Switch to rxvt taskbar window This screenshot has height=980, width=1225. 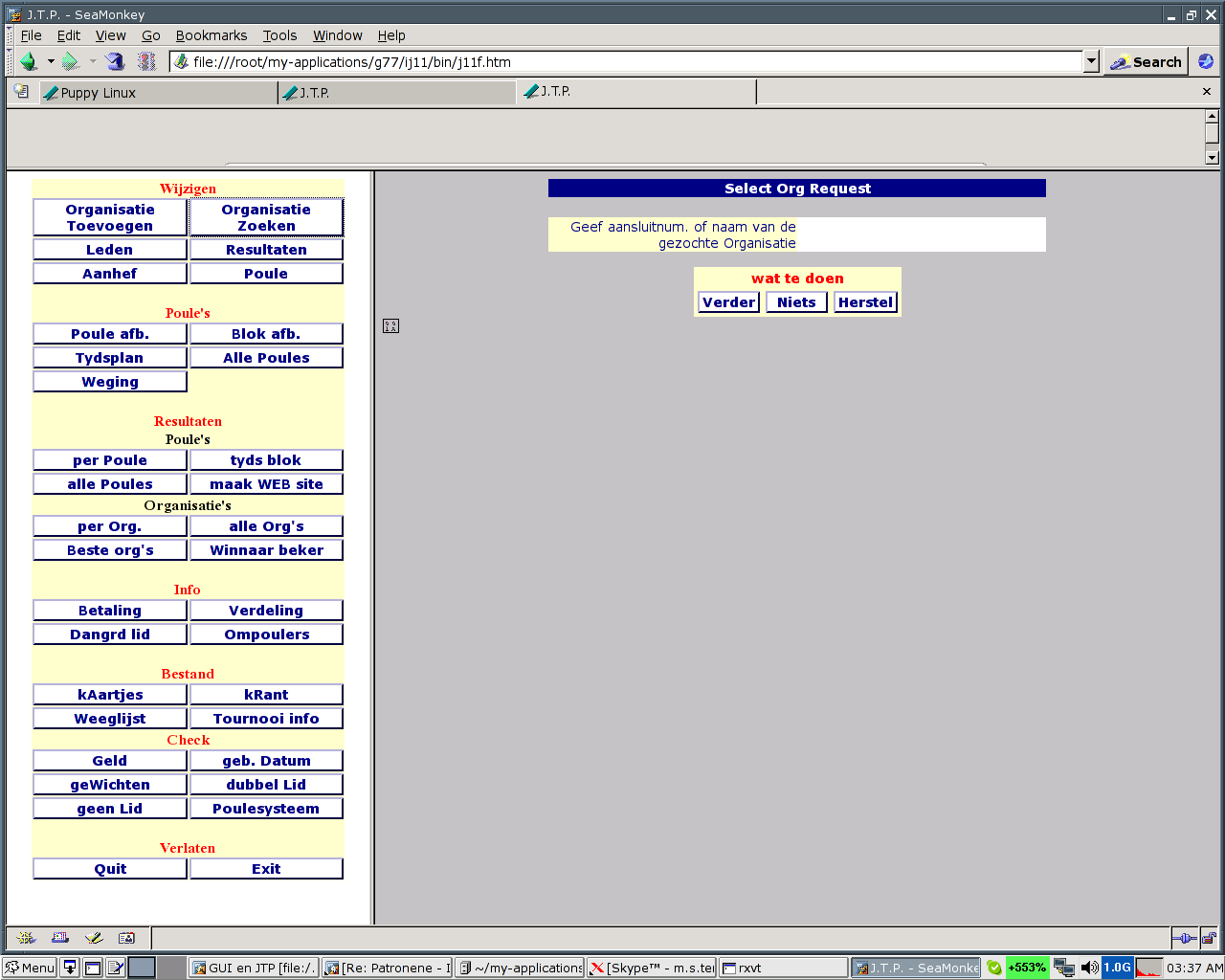[x=784, y=968]
